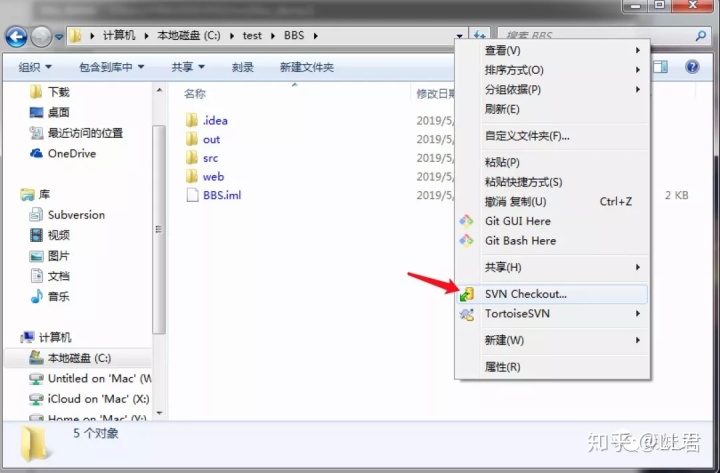Viewport: 720px width, 473px height.
Task: Open OneDrive in the navigation pane
Action: (63, 153)
